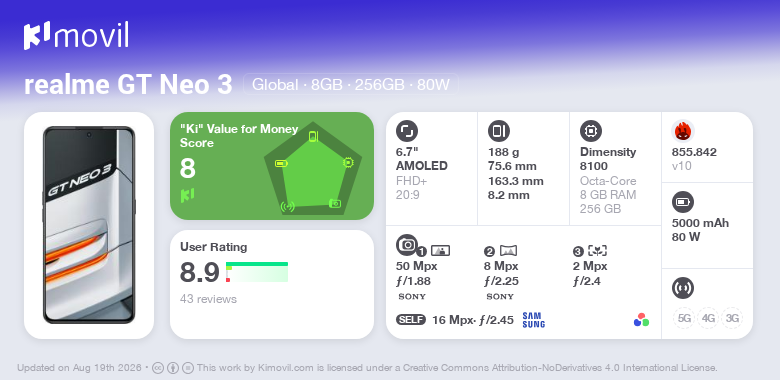Select the display screen icon
The height and width of the screenshot is (380, 780).
click(x=407, y=131)
